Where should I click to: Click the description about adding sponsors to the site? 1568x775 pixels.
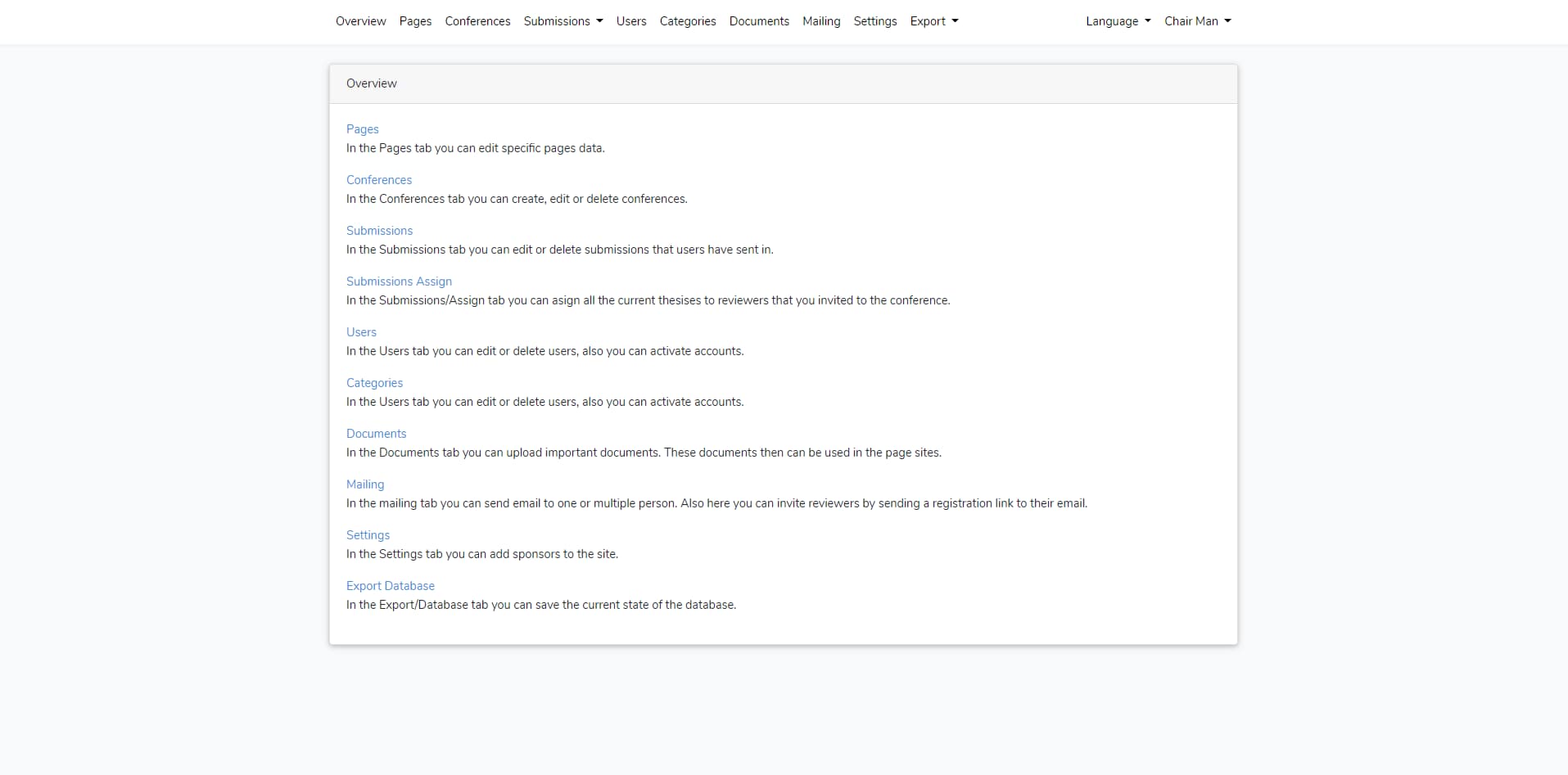tap(482, 554)
